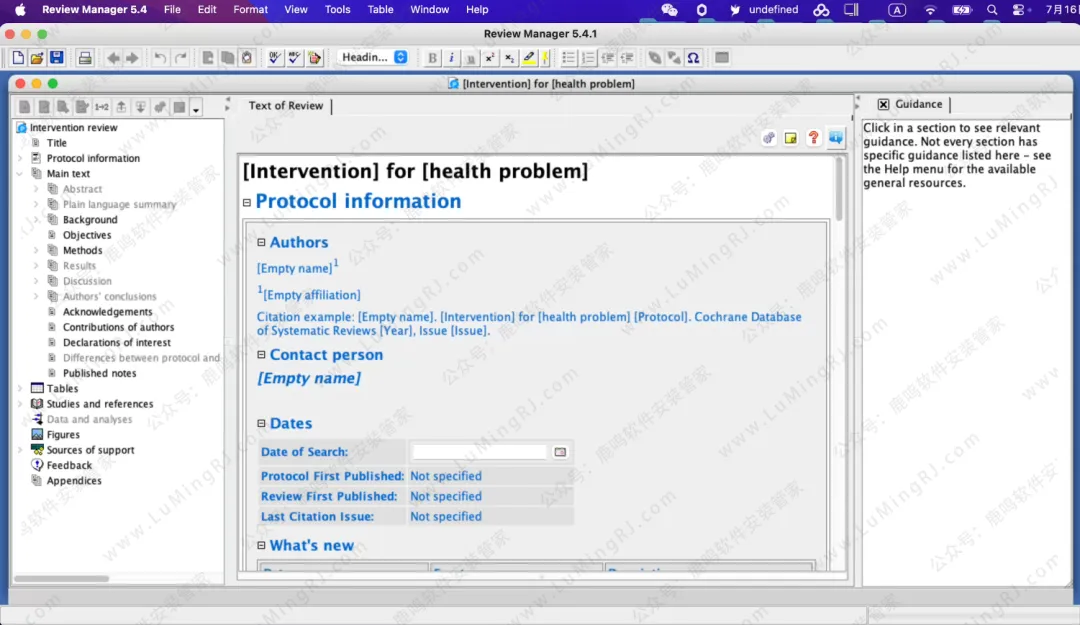This screenshot has width=1080, height=625.
Task: Click the Open folder icon
Action: [37, 58]
